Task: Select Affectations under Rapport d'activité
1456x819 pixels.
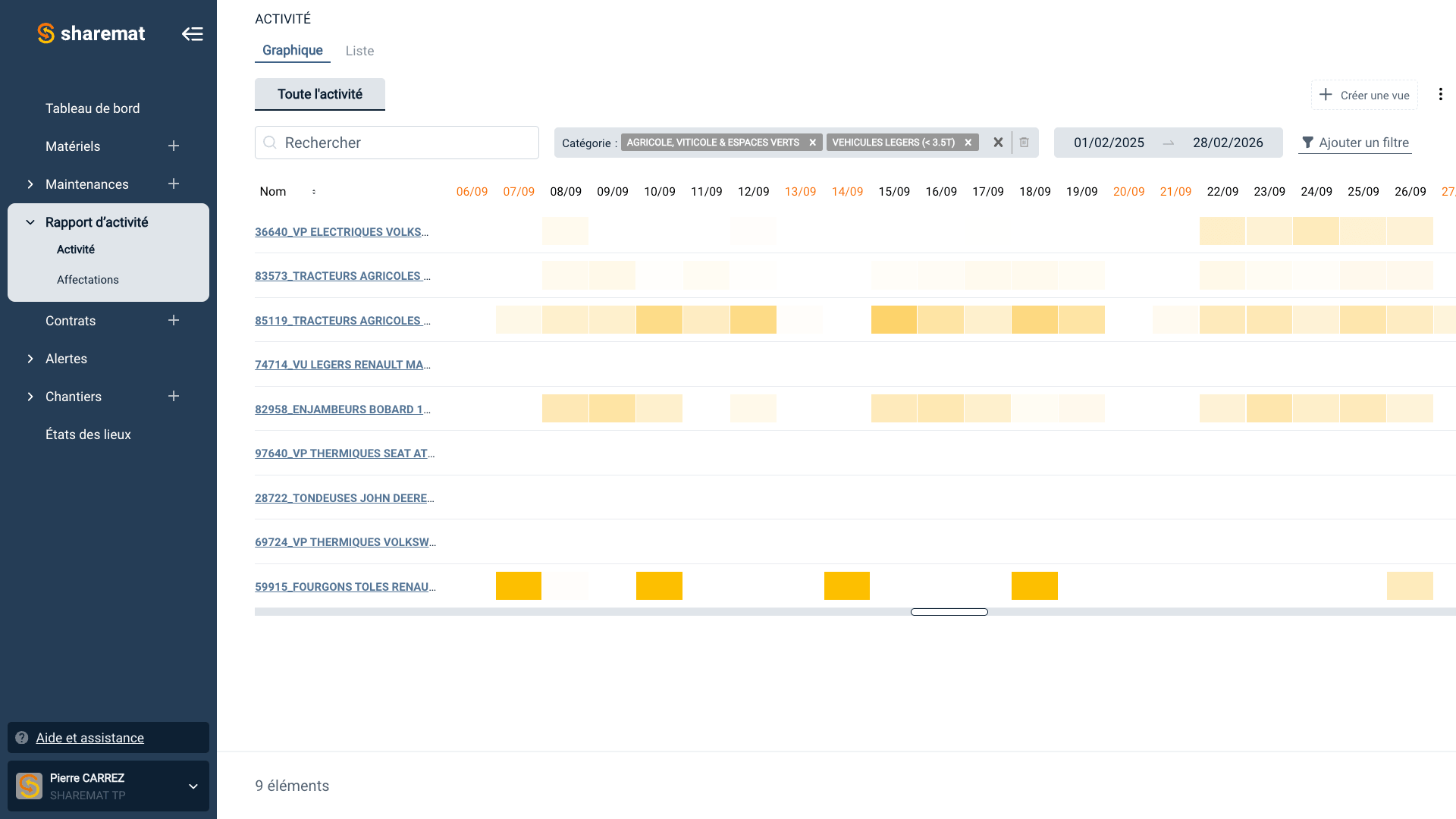Action: (88, 279)
